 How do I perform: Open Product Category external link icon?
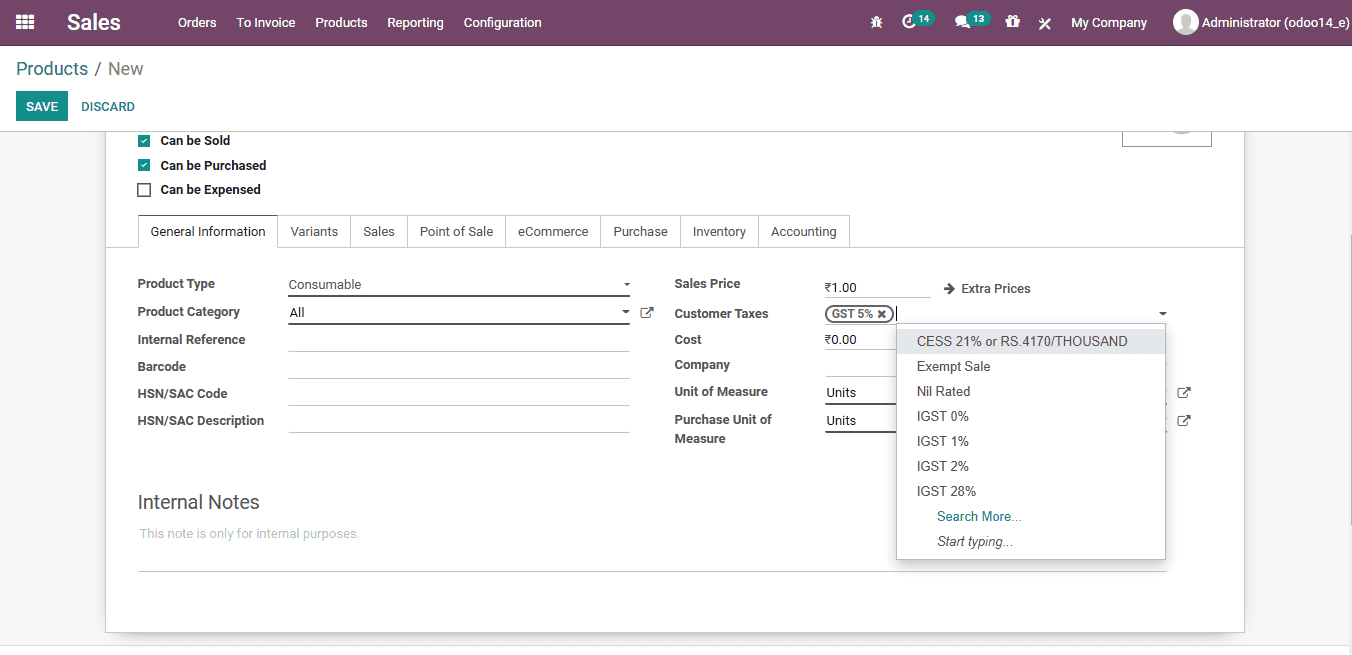647,312
